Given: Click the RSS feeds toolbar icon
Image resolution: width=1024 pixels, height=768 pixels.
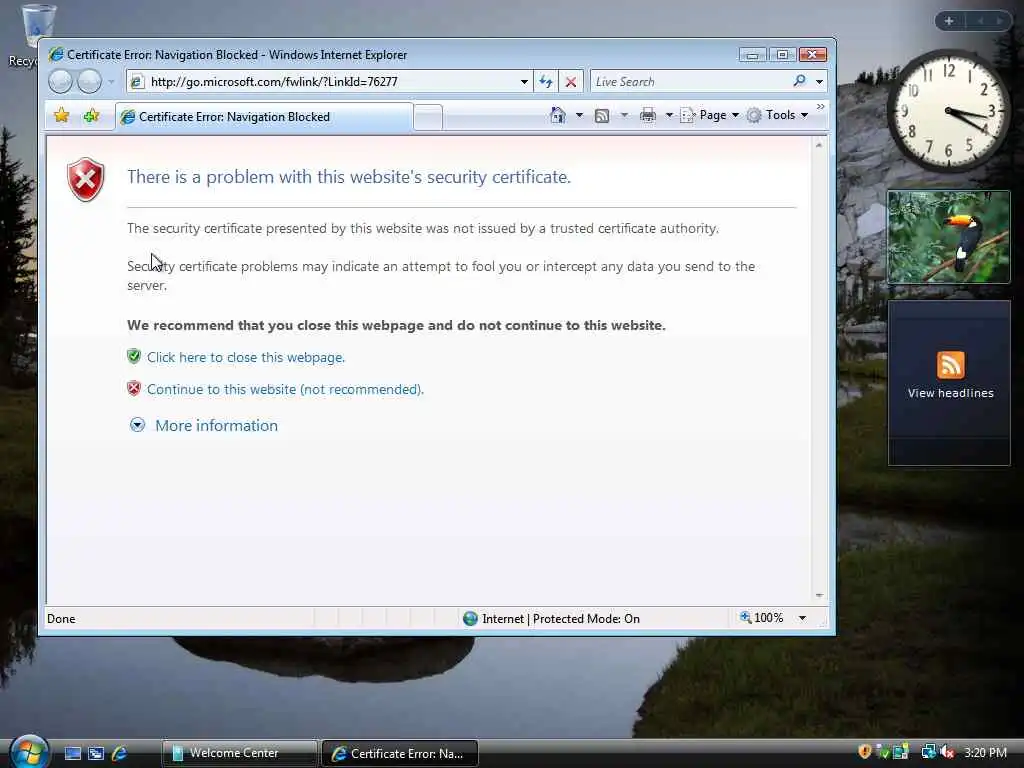Looking at the screenshot, I should click(x=602, y=116).
